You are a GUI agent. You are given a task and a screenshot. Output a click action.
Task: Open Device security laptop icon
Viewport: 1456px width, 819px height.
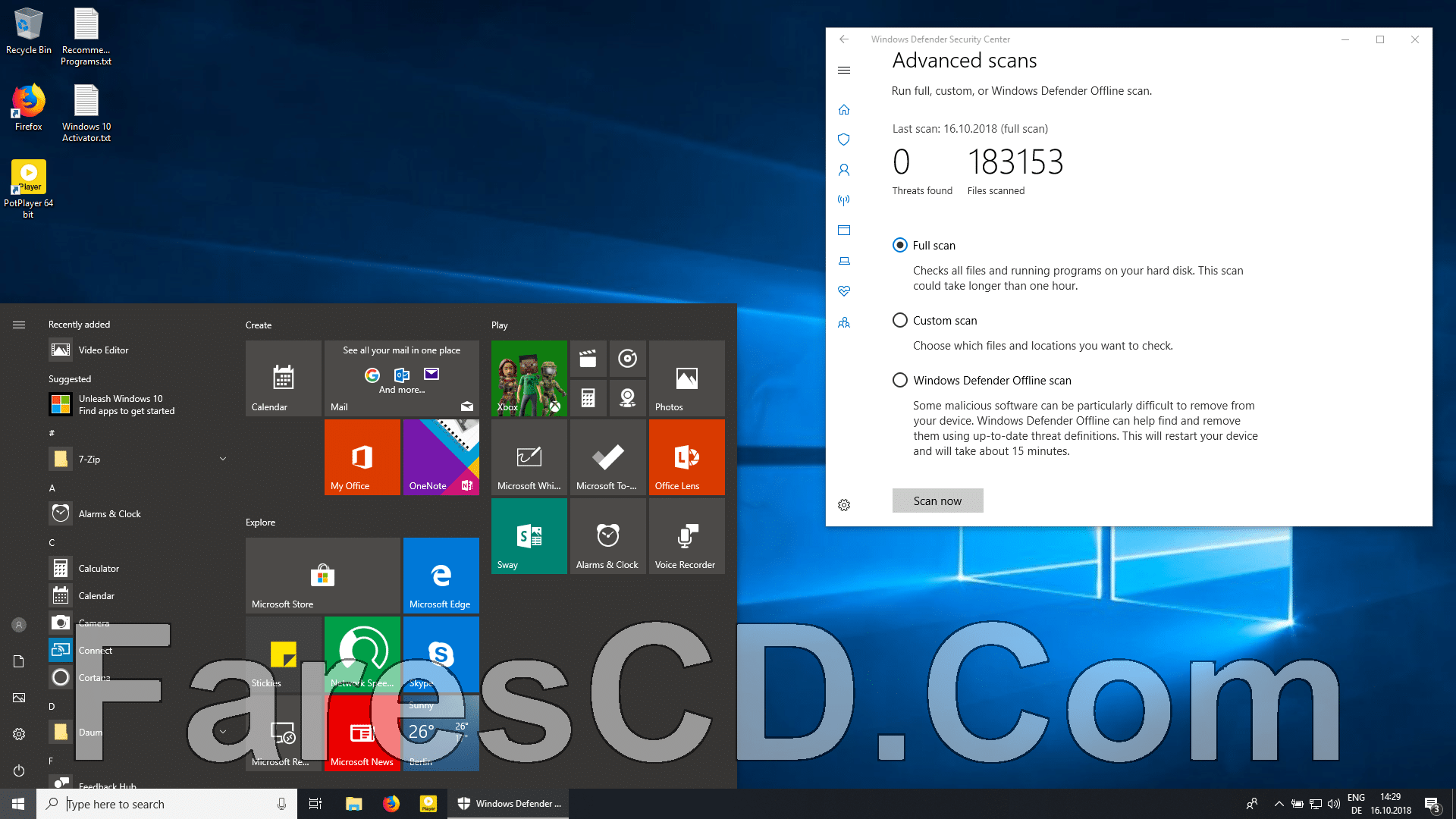pyautogui.click(x=844, y=261)
